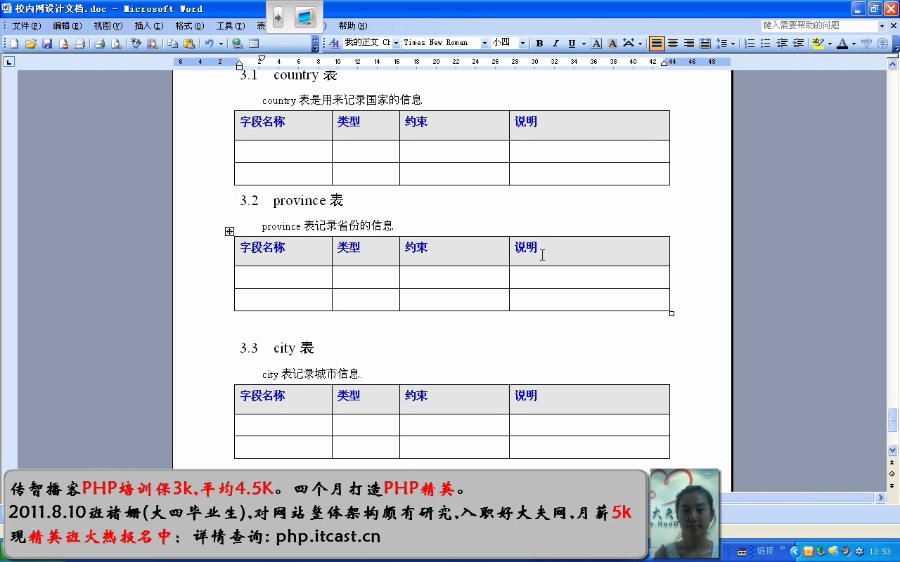Expand line spacing options arrow
The width and height of the screenshot is (900, 562).
point(733,44)
